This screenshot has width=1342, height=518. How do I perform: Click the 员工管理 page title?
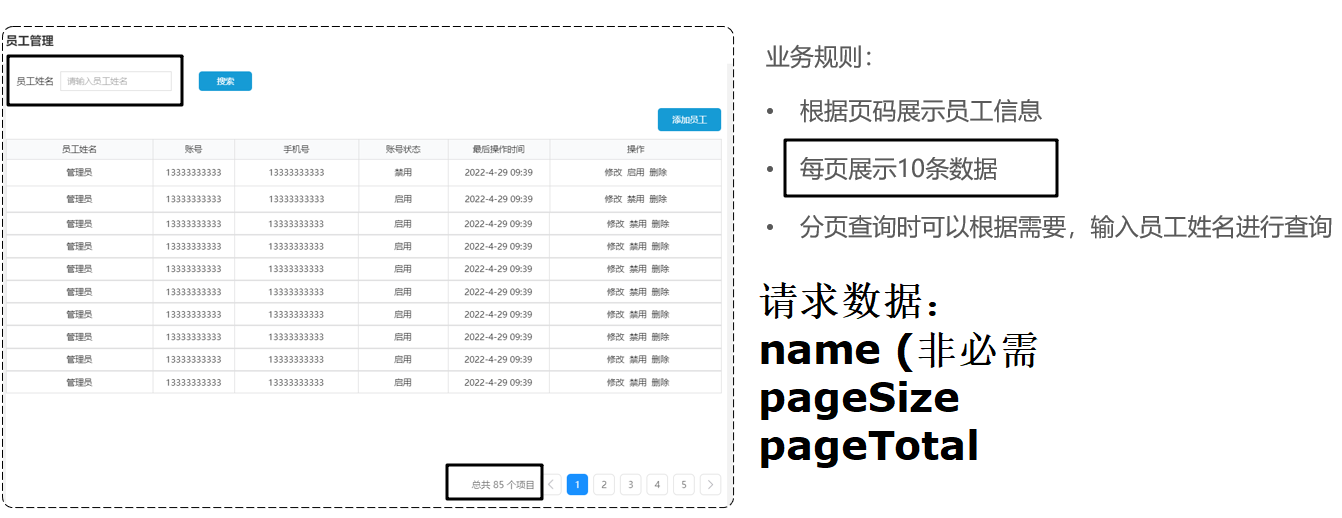[29, 41]
